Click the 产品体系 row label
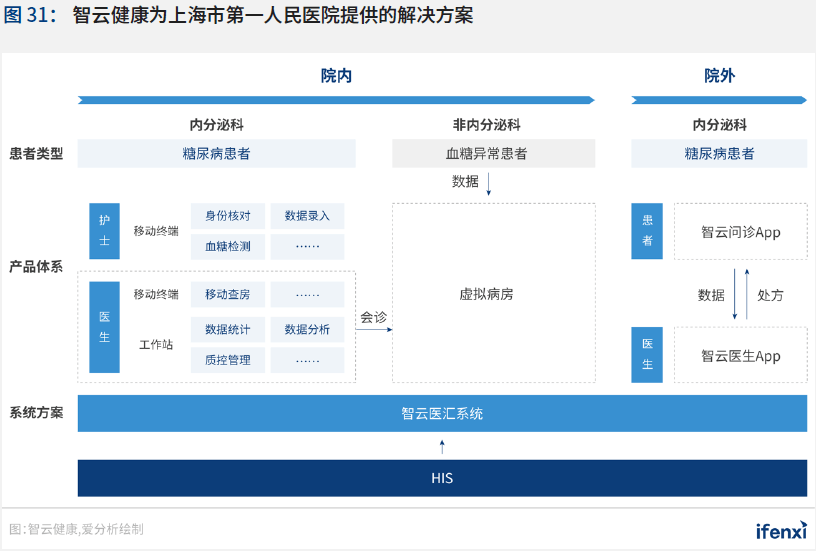Screen dimensions: 816x551 tap(36, 267)
